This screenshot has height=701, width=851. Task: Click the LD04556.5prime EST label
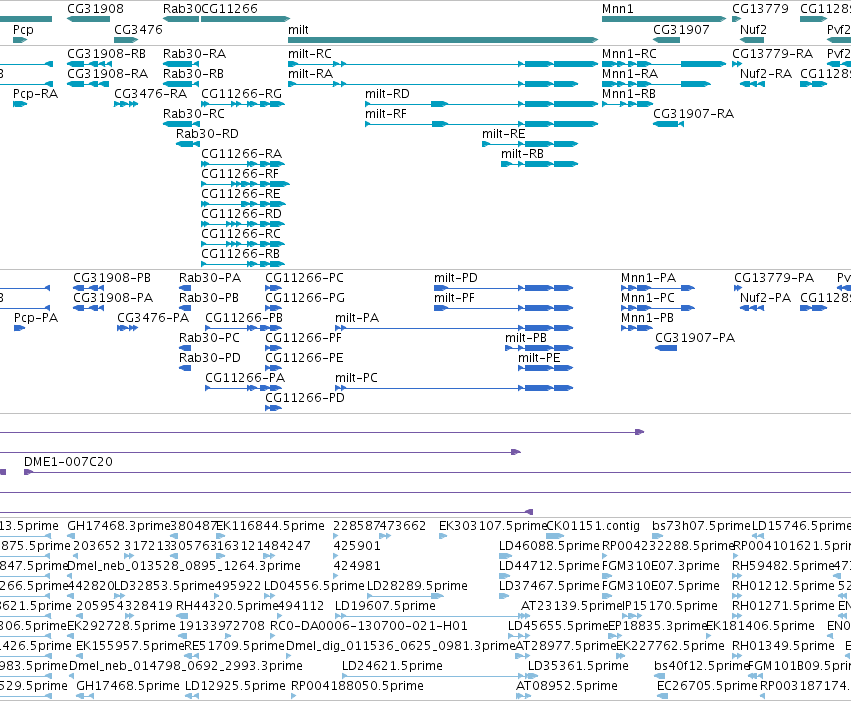314,586
